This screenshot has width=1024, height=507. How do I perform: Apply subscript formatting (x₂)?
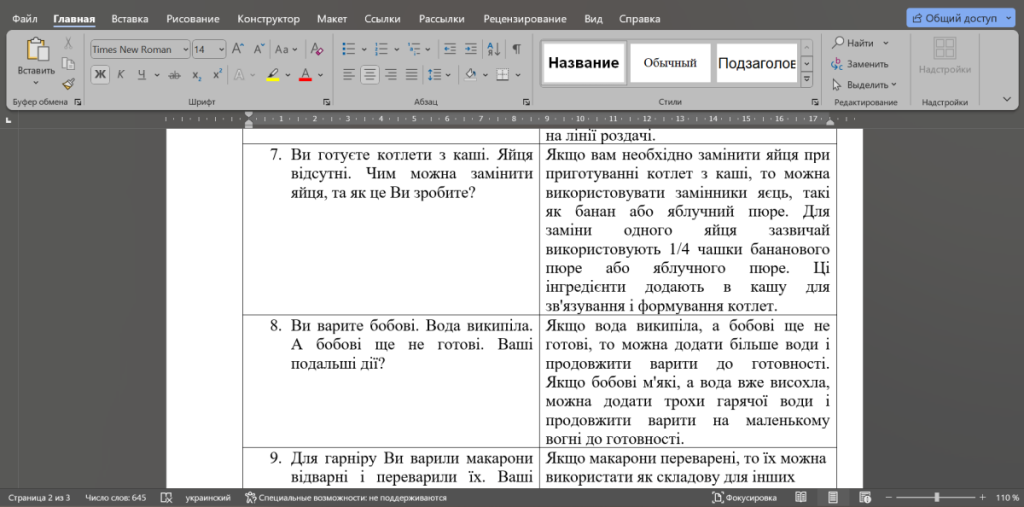pyautogui.click(x=197, y=75)
